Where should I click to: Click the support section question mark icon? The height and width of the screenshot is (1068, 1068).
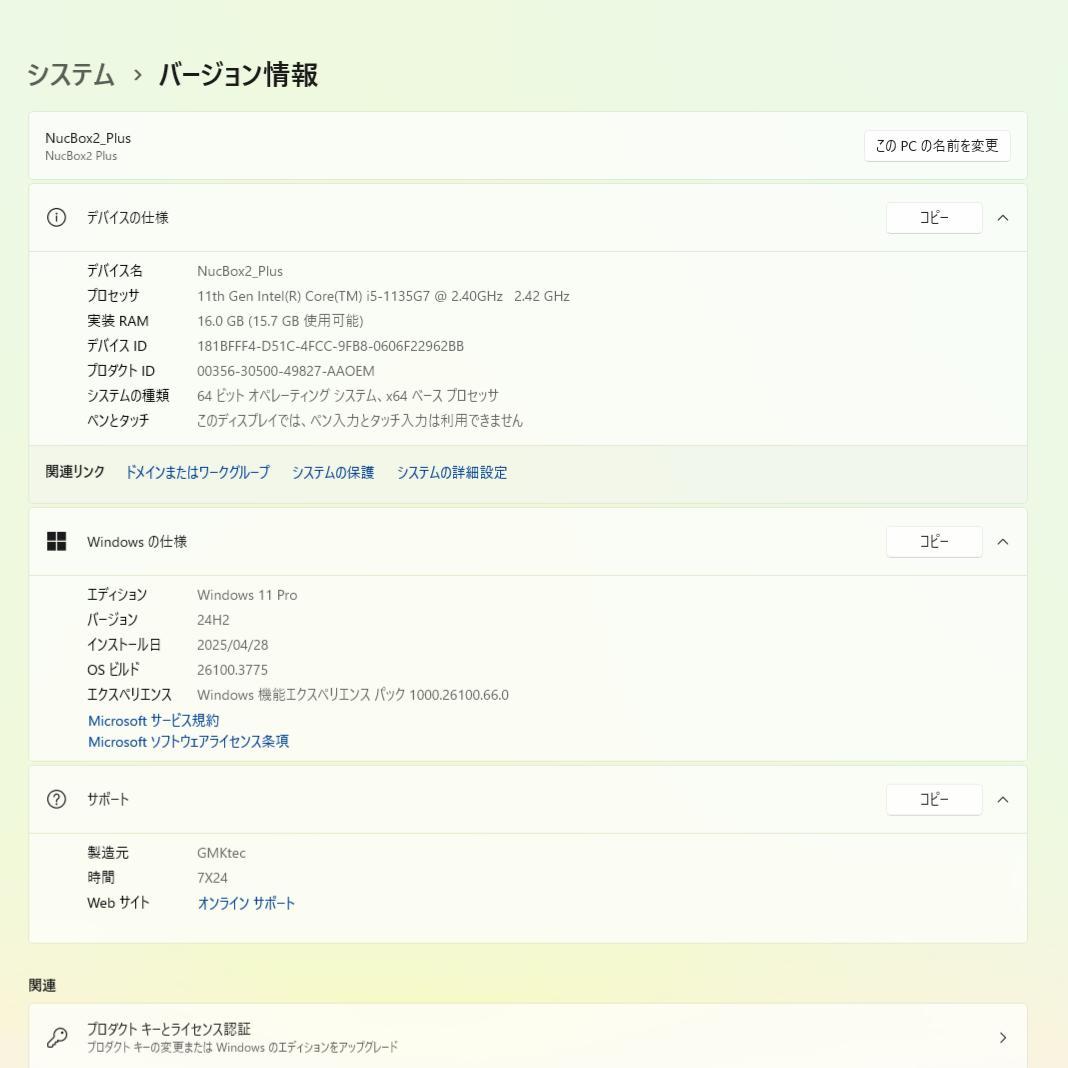[x=56, y=799]
